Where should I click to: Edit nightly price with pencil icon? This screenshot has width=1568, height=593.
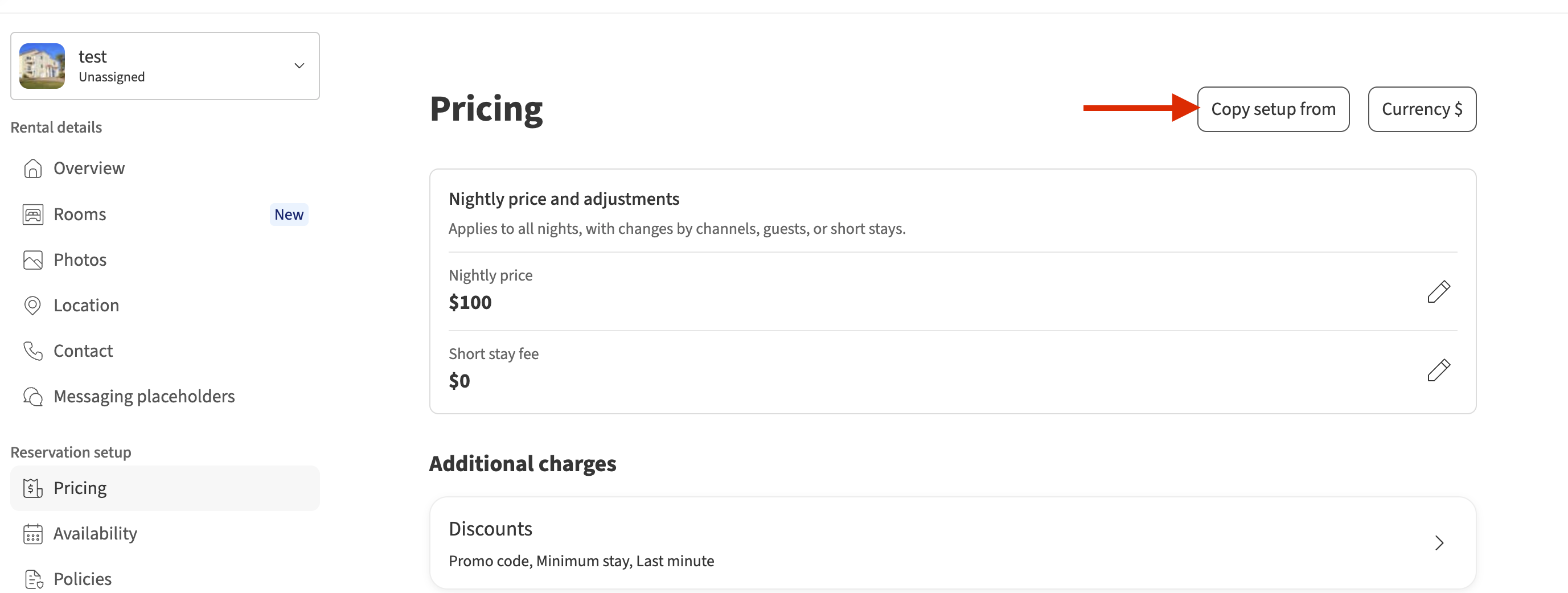point(1438,291)
